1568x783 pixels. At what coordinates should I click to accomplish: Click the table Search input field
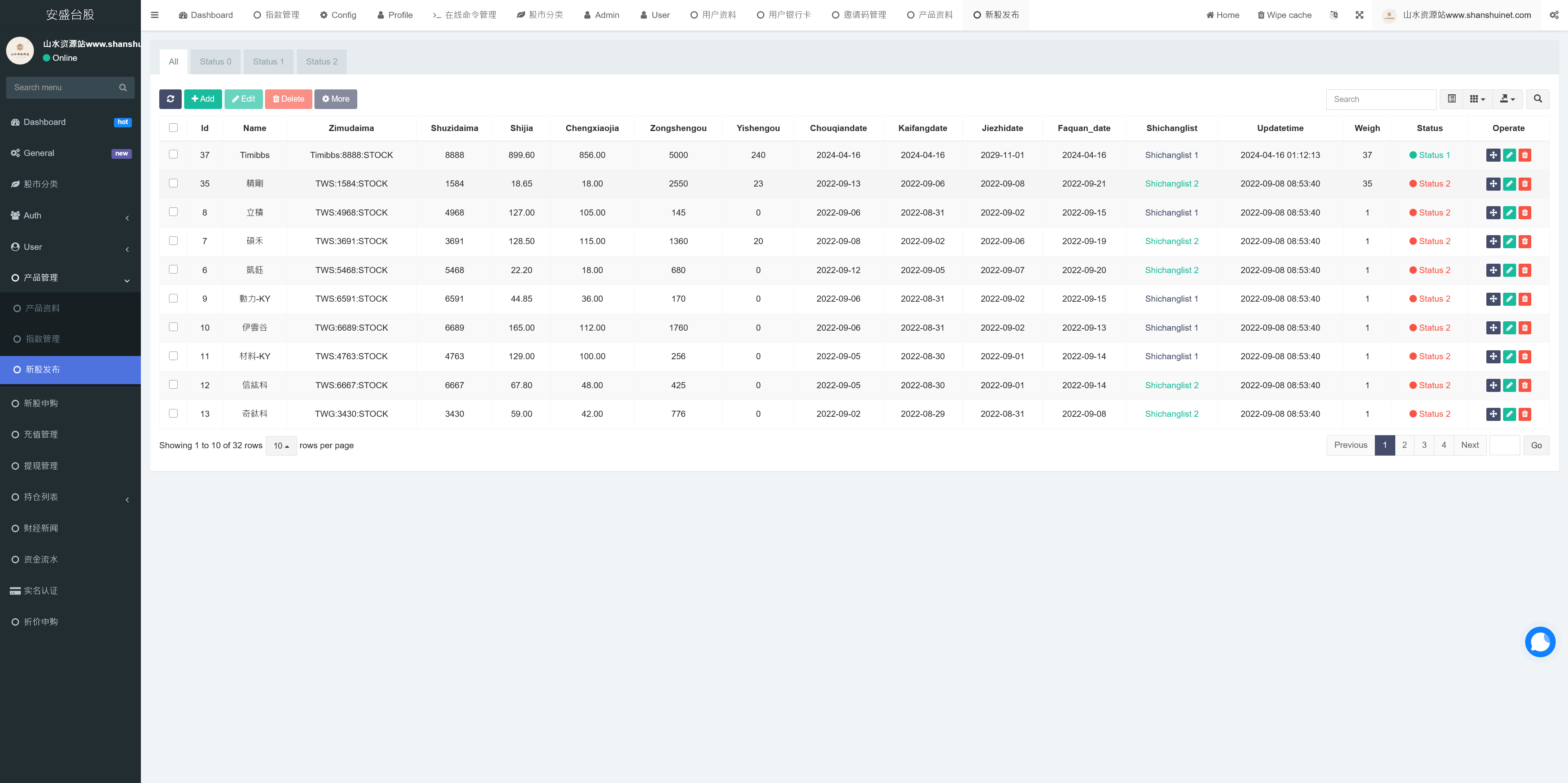pyautogui.click(x=1381, y=99)
